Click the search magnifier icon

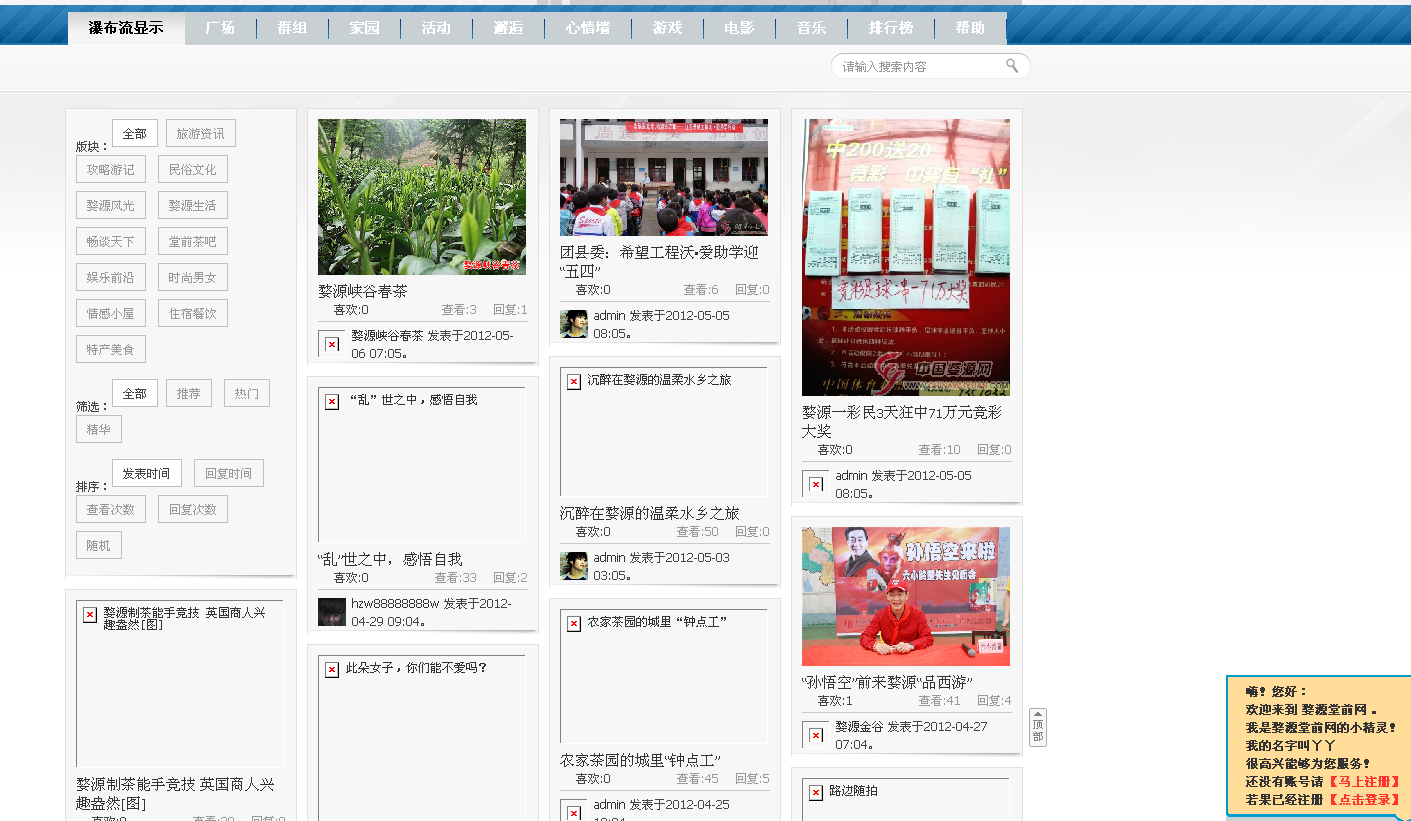[x=1012, y=66]
